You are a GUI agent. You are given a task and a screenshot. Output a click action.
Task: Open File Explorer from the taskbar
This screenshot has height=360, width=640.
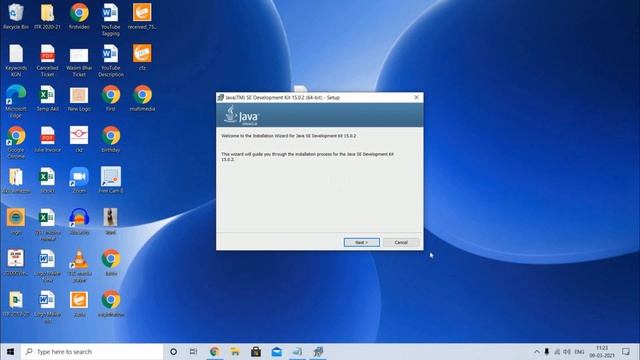235,351
